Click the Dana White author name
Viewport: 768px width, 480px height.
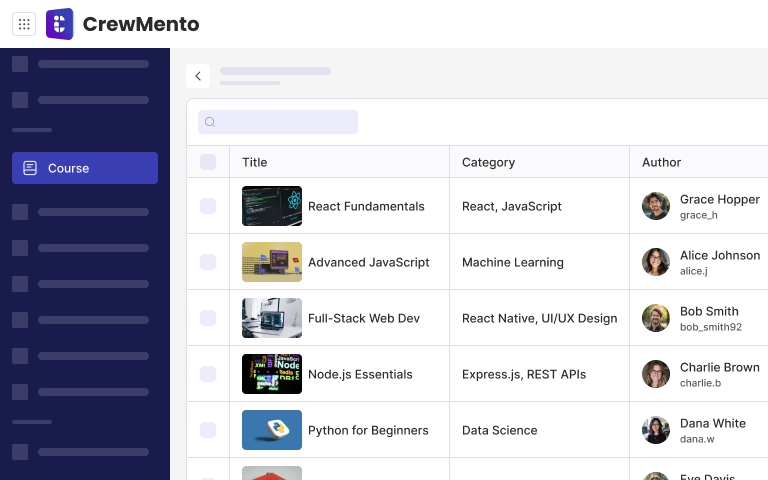[713, 423]
